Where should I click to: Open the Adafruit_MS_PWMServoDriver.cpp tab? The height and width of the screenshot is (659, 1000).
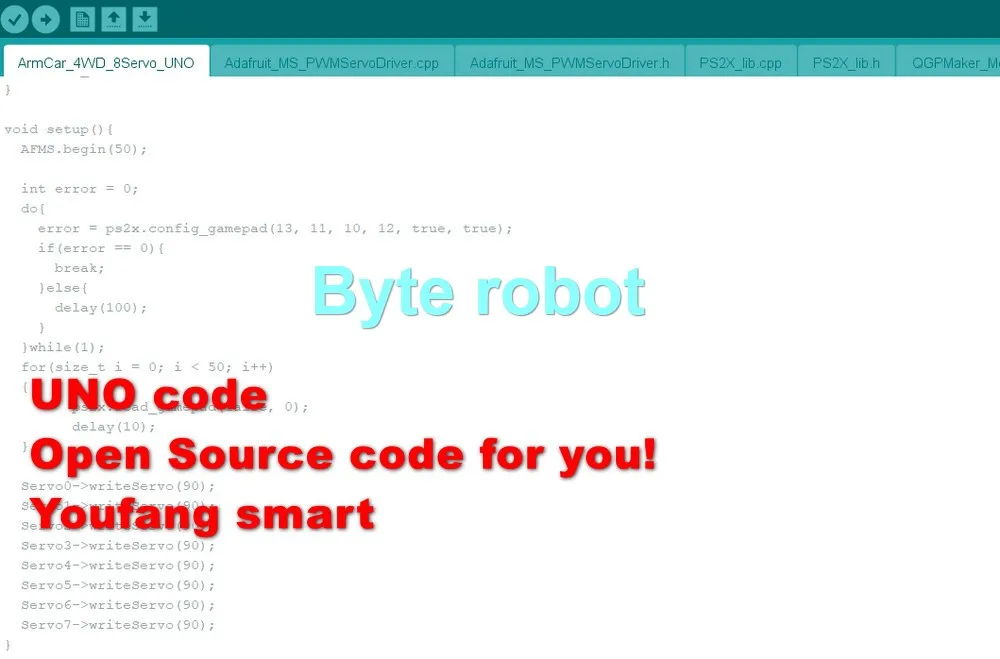[332, 63]
